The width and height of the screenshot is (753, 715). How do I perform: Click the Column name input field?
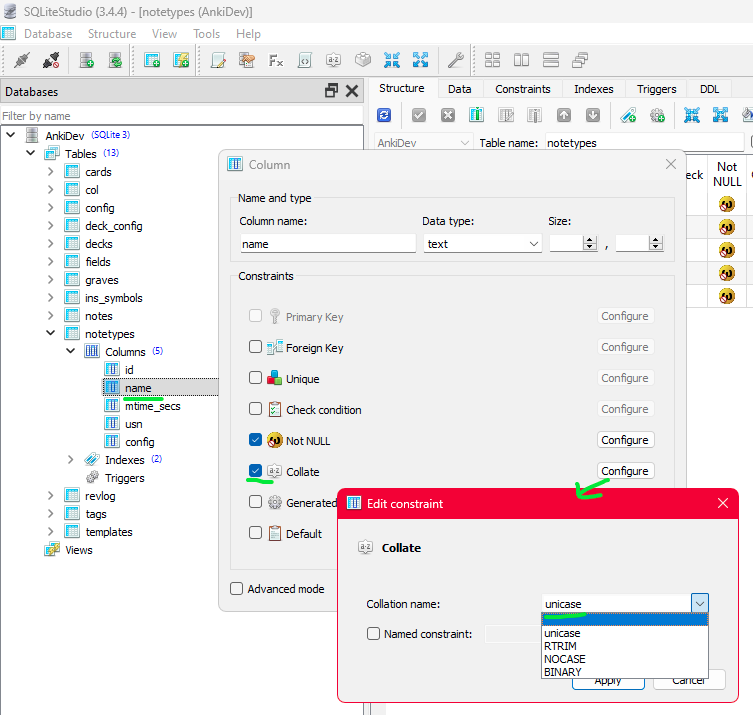point(328,244)
